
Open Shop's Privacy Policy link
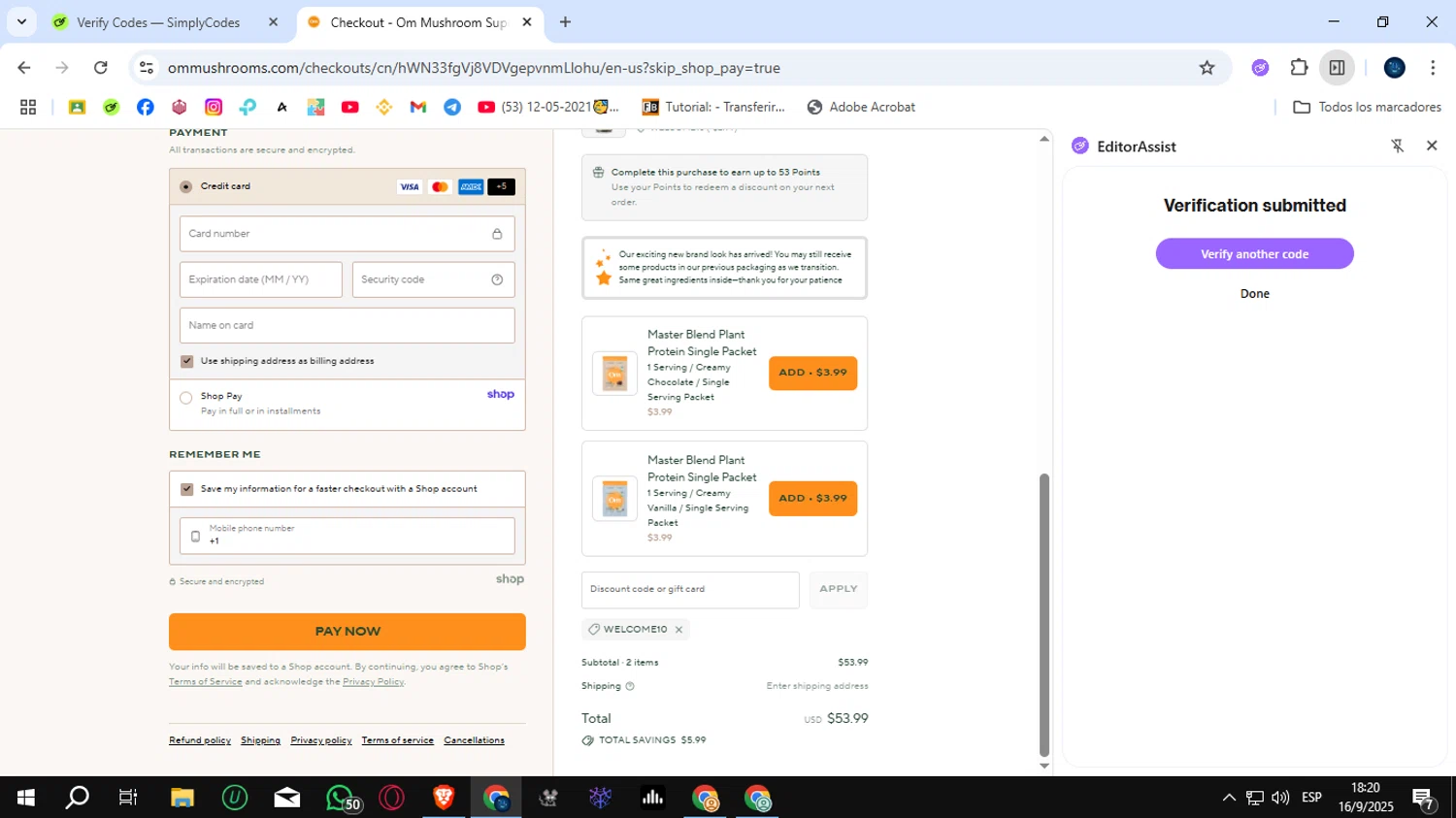click(373, 682)
